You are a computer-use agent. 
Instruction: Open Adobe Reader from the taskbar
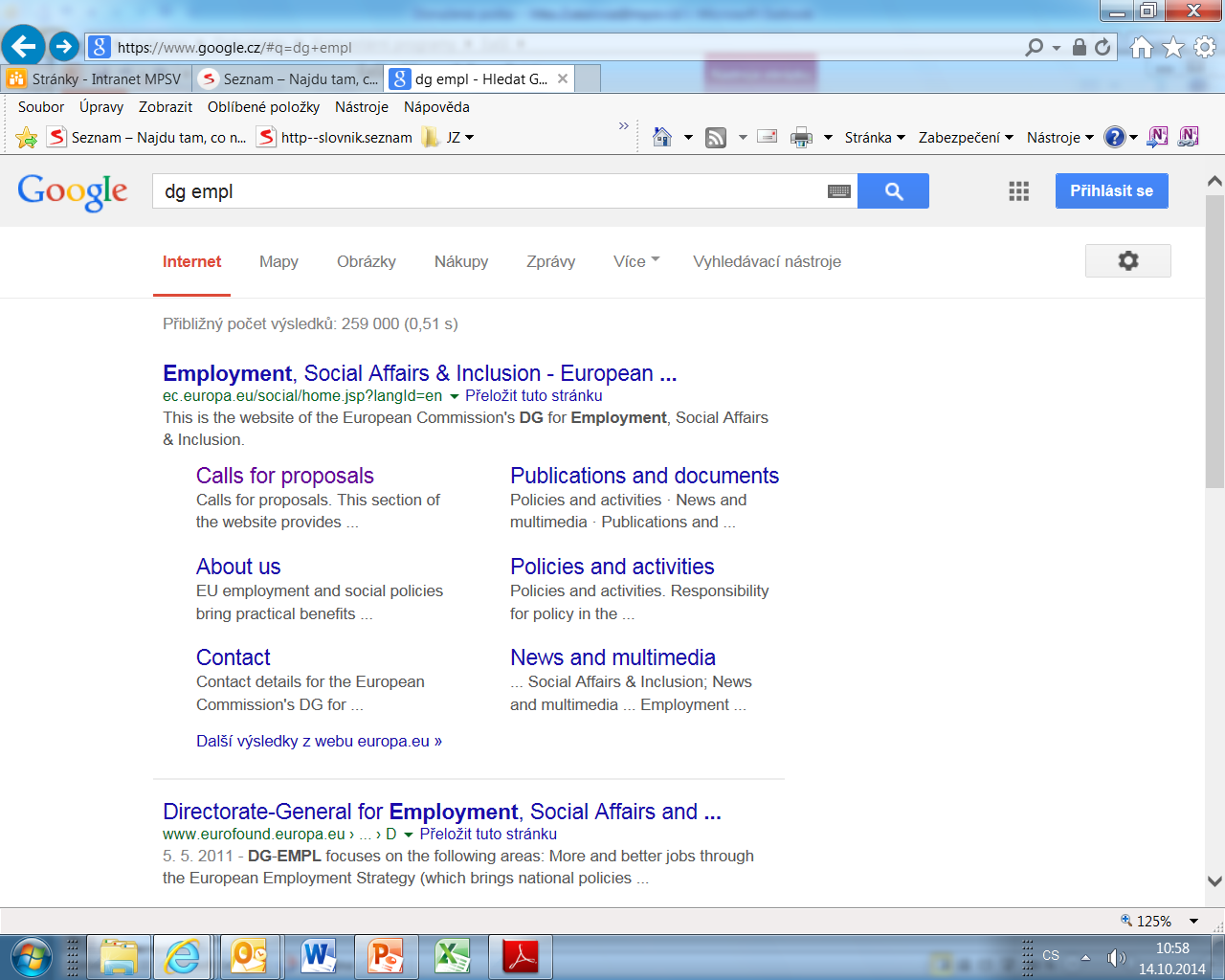click(x=521, y=956)
